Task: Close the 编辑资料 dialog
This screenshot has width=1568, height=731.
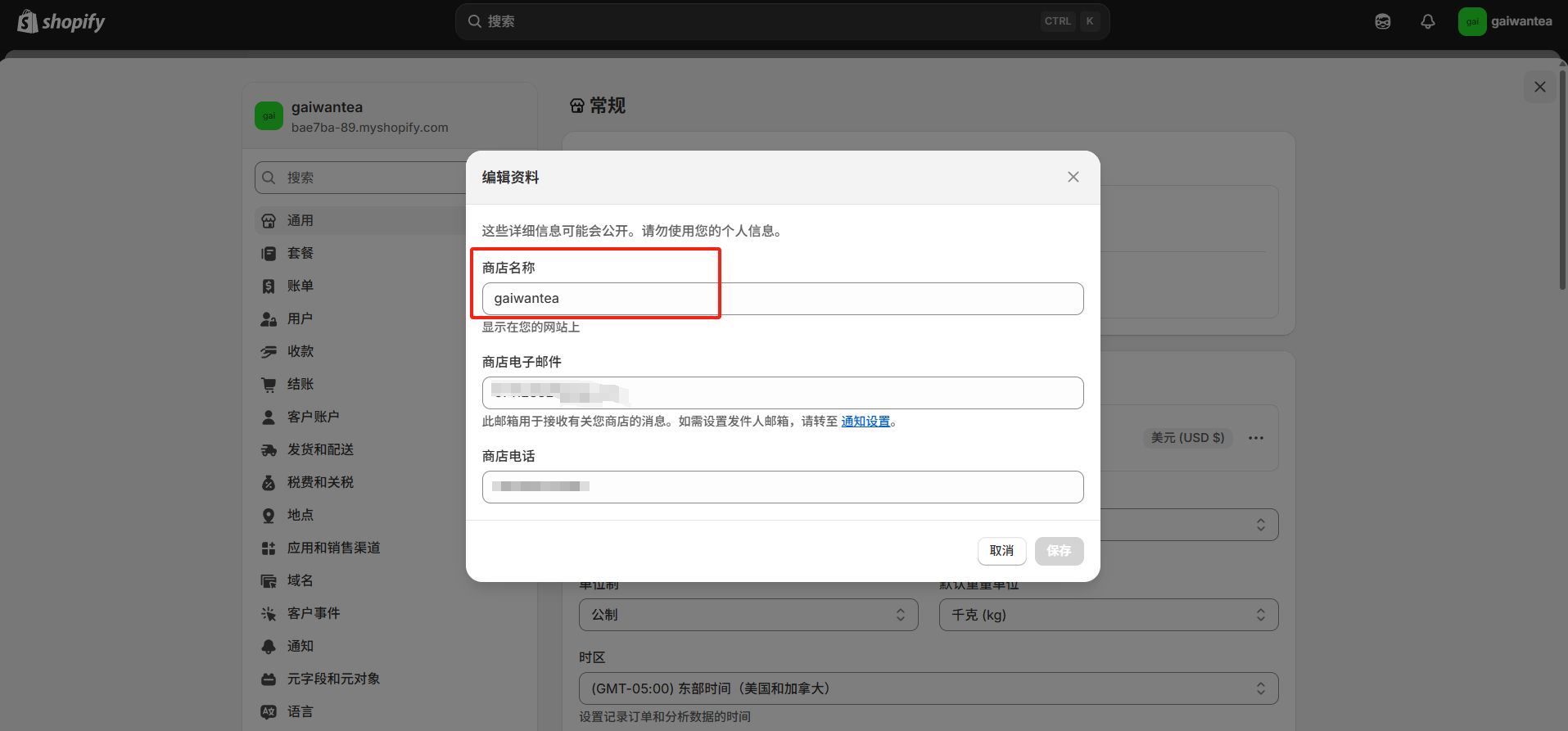Action: pos(1073,177)
